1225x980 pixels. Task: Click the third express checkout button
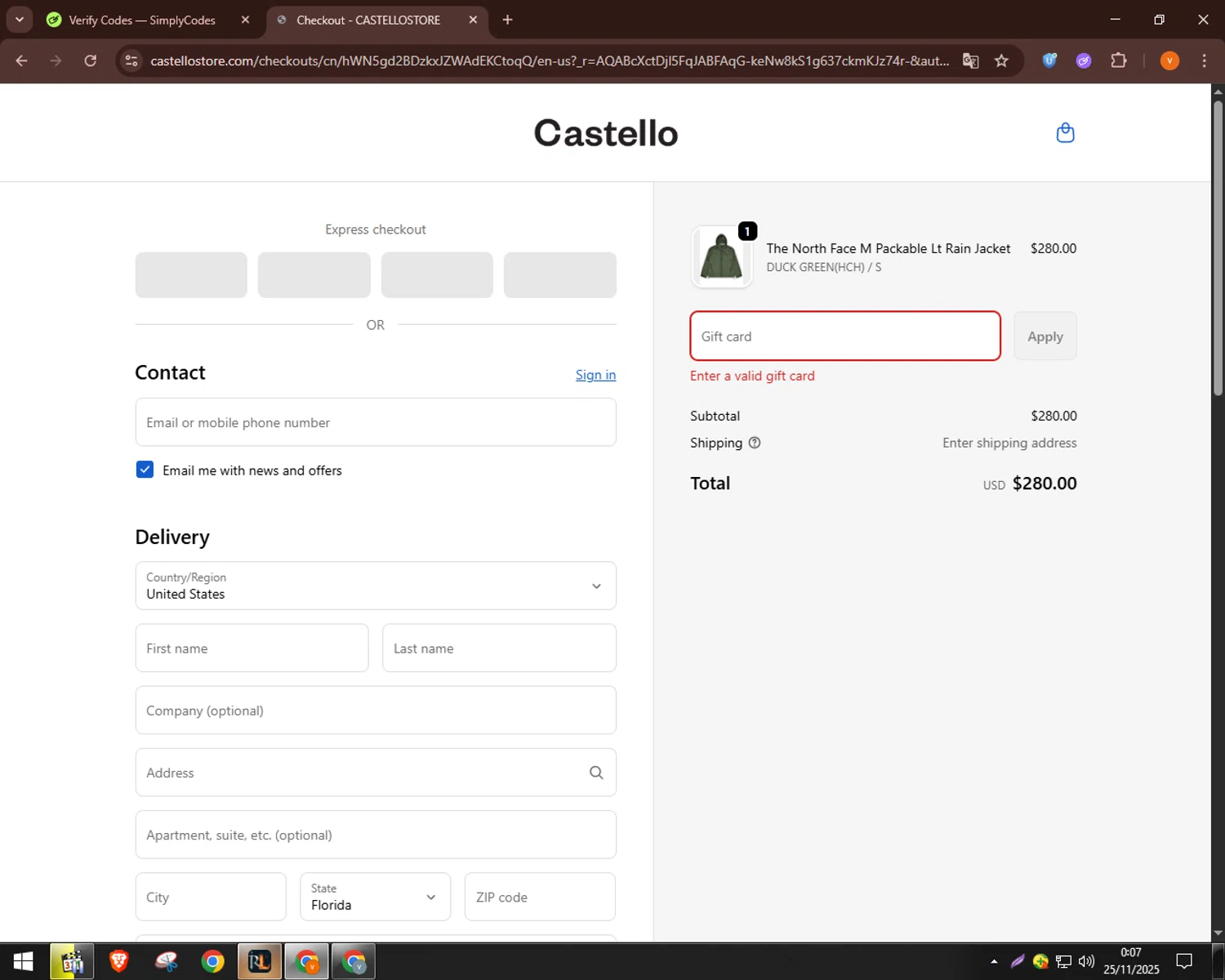tap(437, 275)
